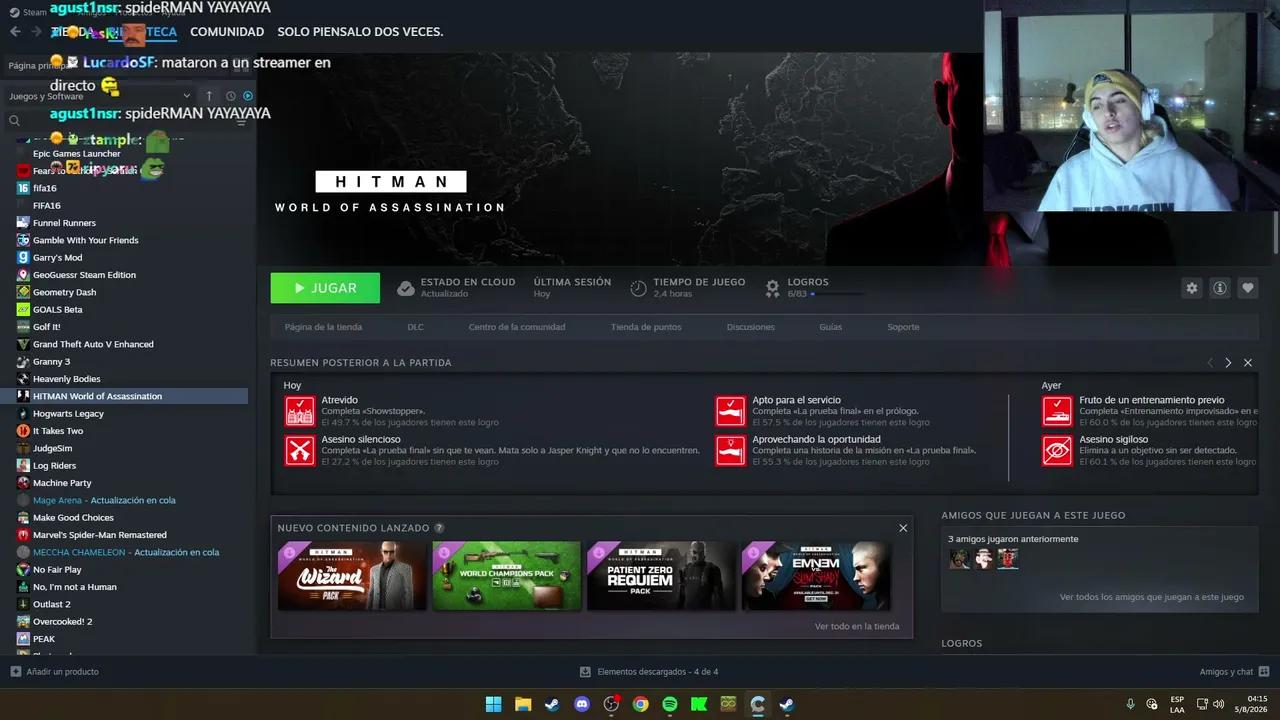
Task: Open Google Chrome from the taskbar
Action: (x=641, y=704)
